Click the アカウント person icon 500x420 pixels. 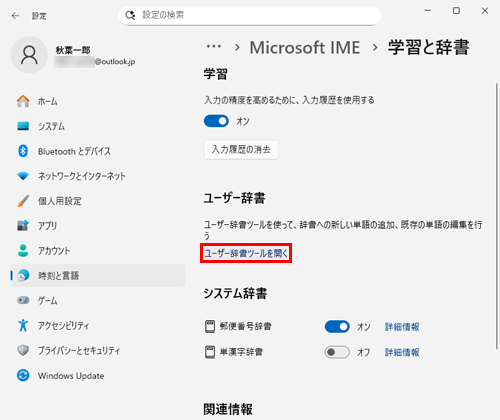(23, 251)
